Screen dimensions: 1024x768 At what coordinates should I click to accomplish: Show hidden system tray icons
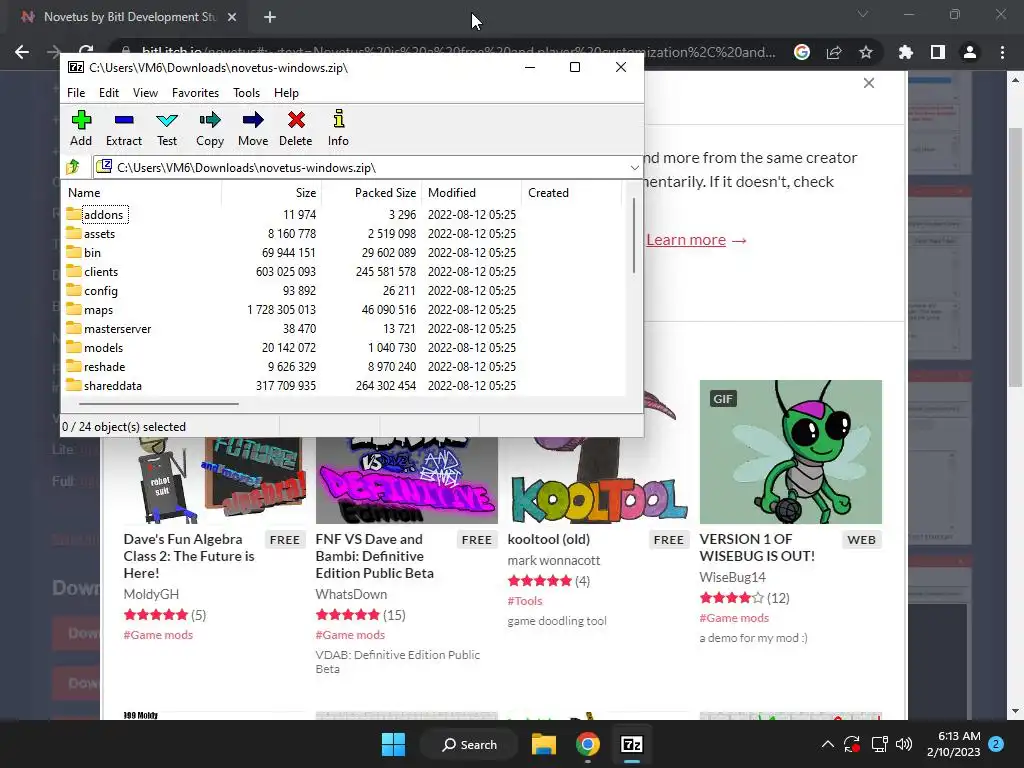click(827, 744)
